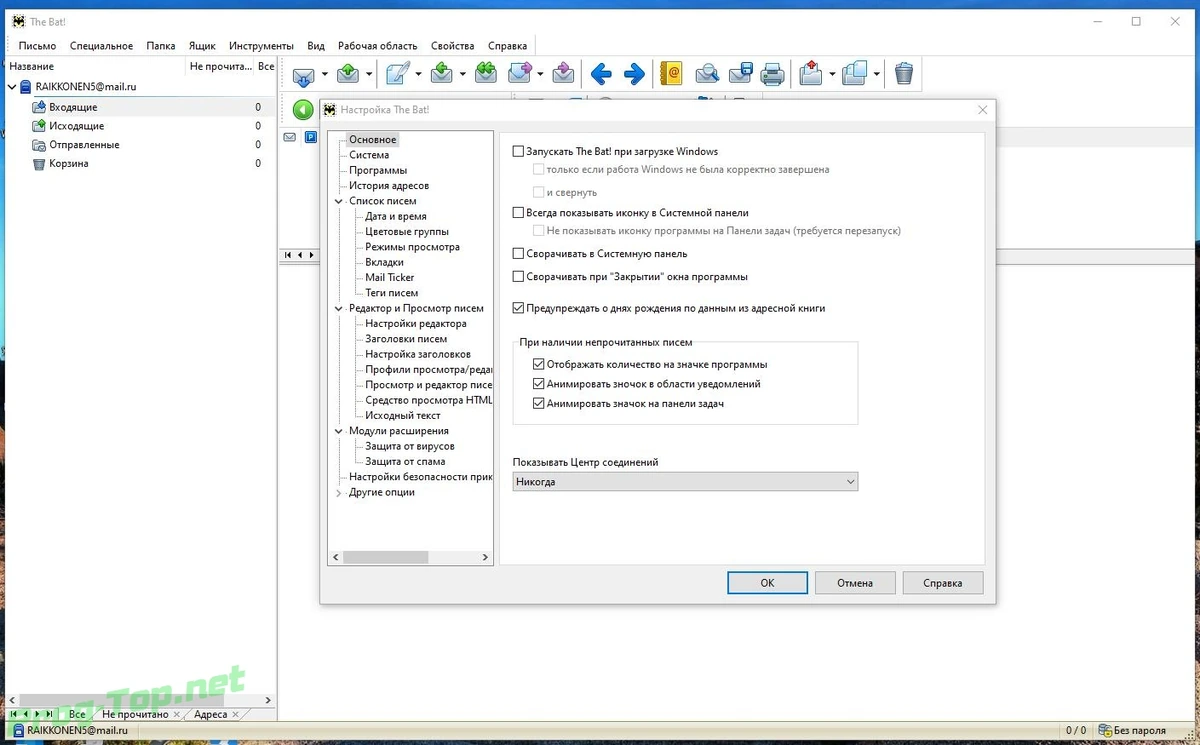Click the green round back arrow

303,109
